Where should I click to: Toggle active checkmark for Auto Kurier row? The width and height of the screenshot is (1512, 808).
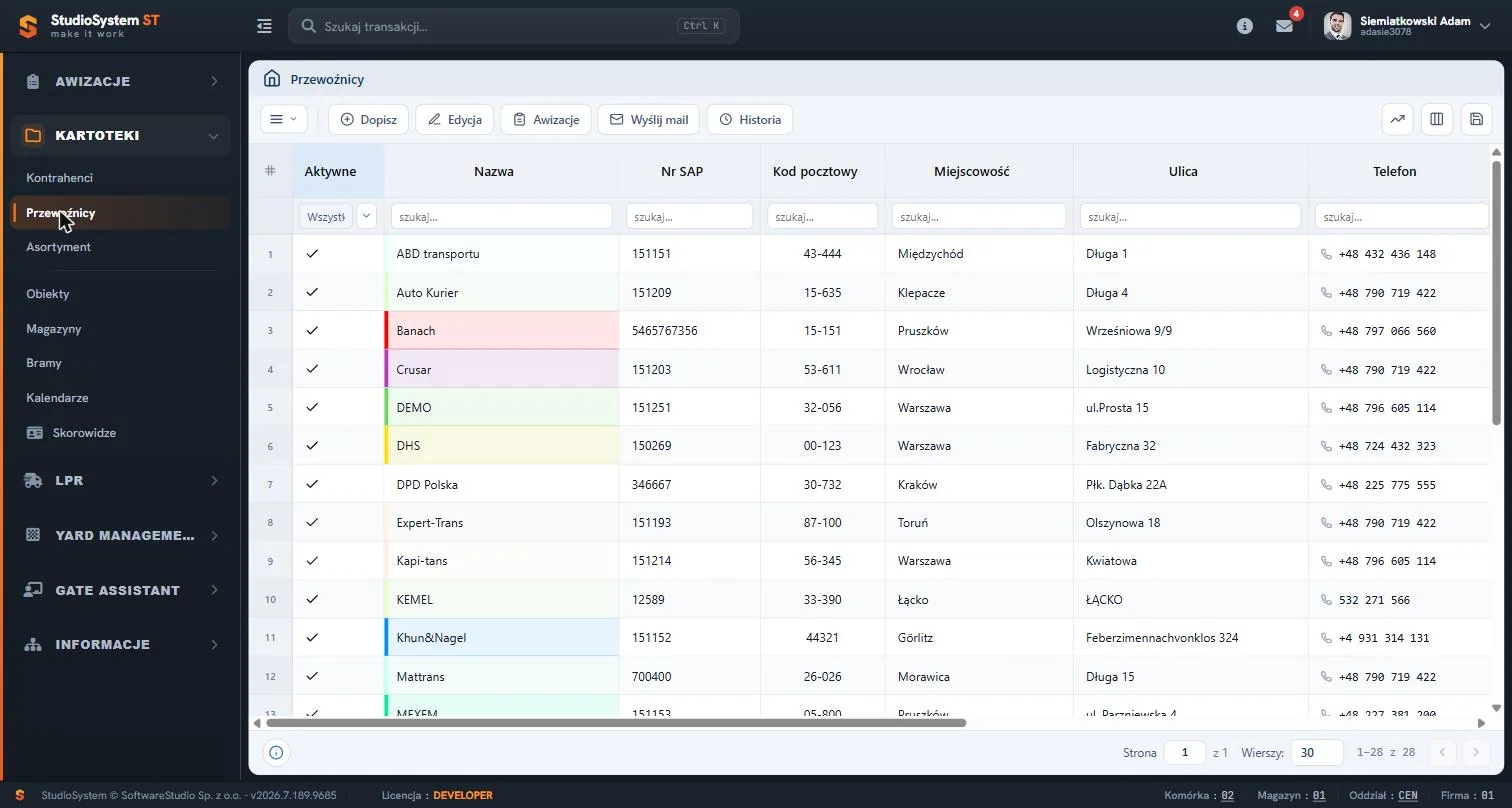click(x=312, y=292)
